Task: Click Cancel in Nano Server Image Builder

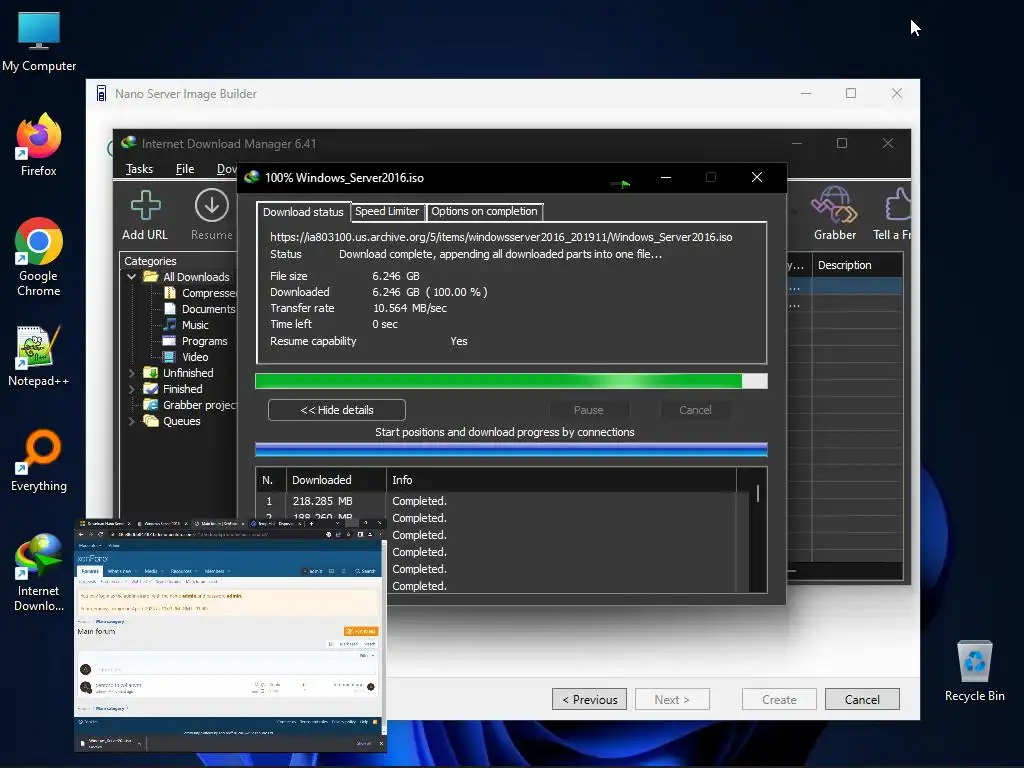Action: click(862, 699)
